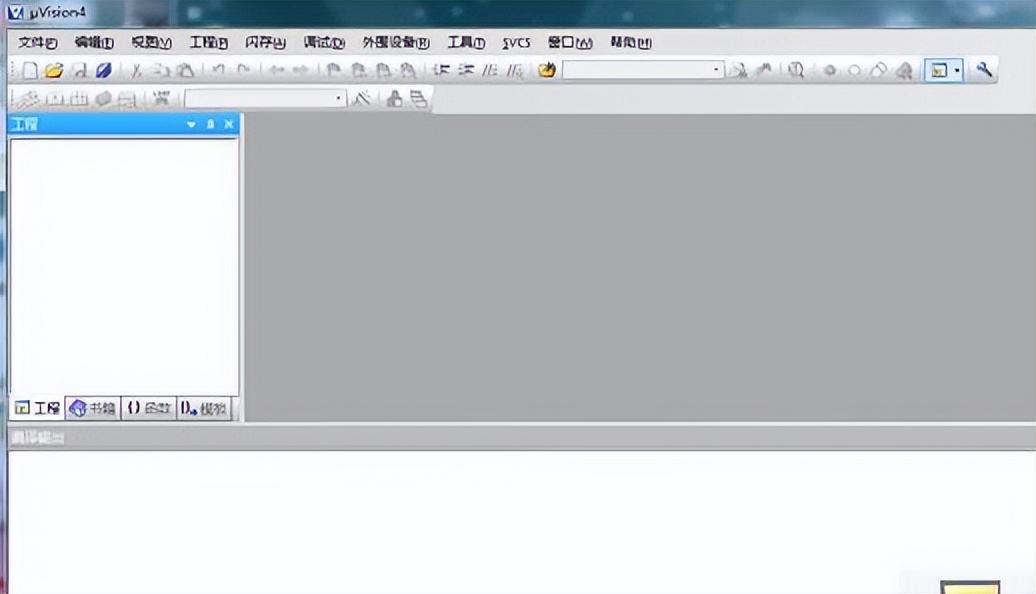The image size is (1036, 594).
Task: Open the search history dropdown in the find box
Action: pos(716,70)
